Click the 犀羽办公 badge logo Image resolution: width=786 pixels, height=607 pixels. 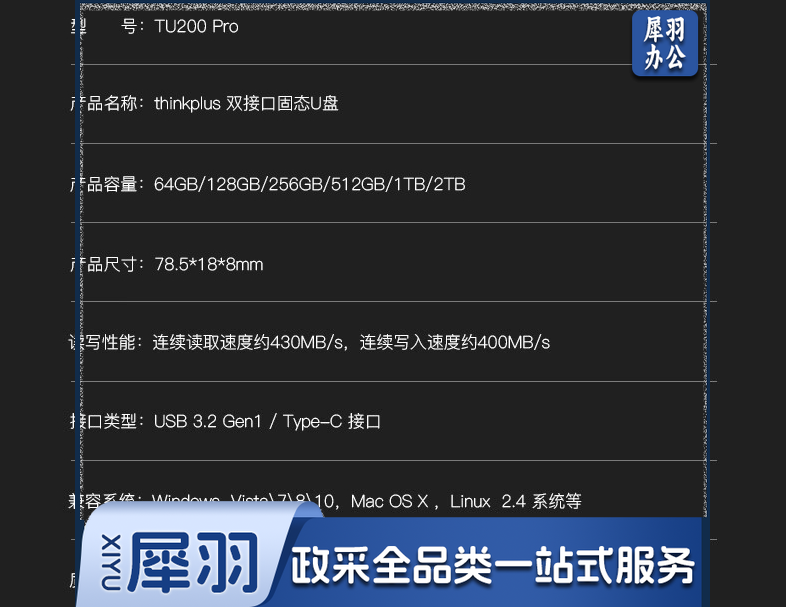[664, 43]
